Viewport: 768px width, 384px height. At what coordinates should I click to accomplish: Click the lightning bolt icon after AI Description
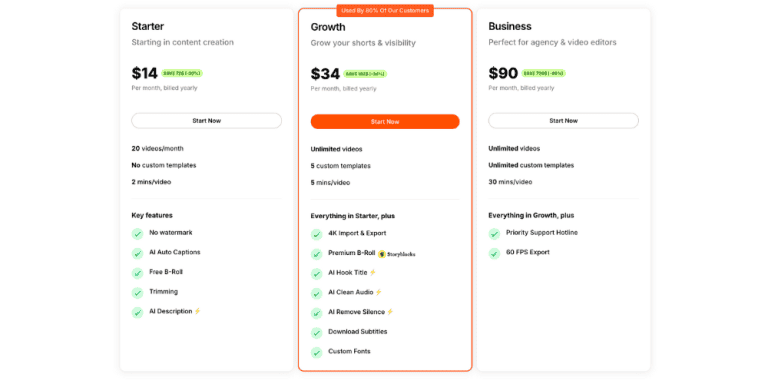coord(197,311)
